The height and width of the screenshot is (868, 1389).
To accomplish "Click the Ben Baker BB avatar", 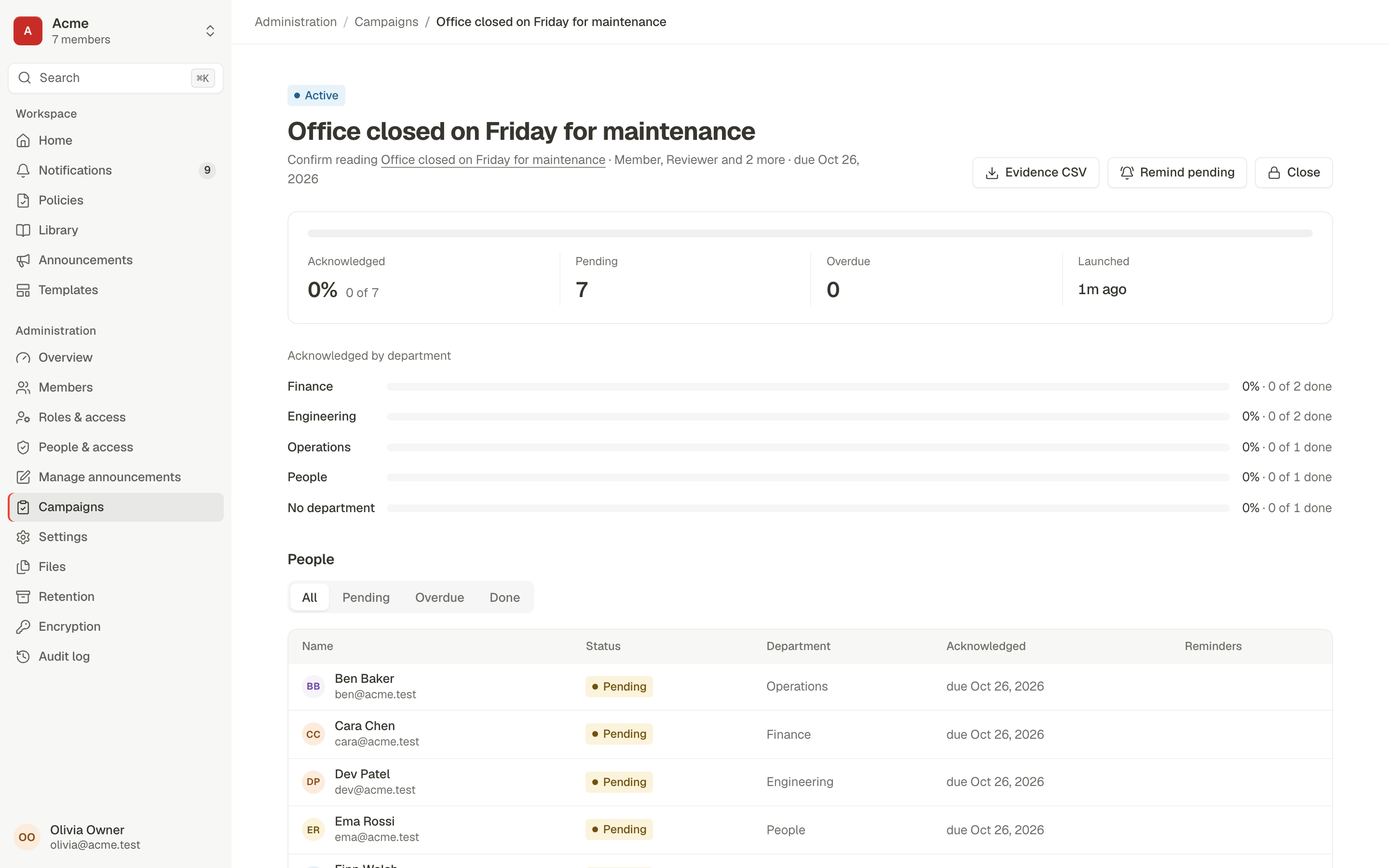I will pyautogui.click(x=313, y=686).
